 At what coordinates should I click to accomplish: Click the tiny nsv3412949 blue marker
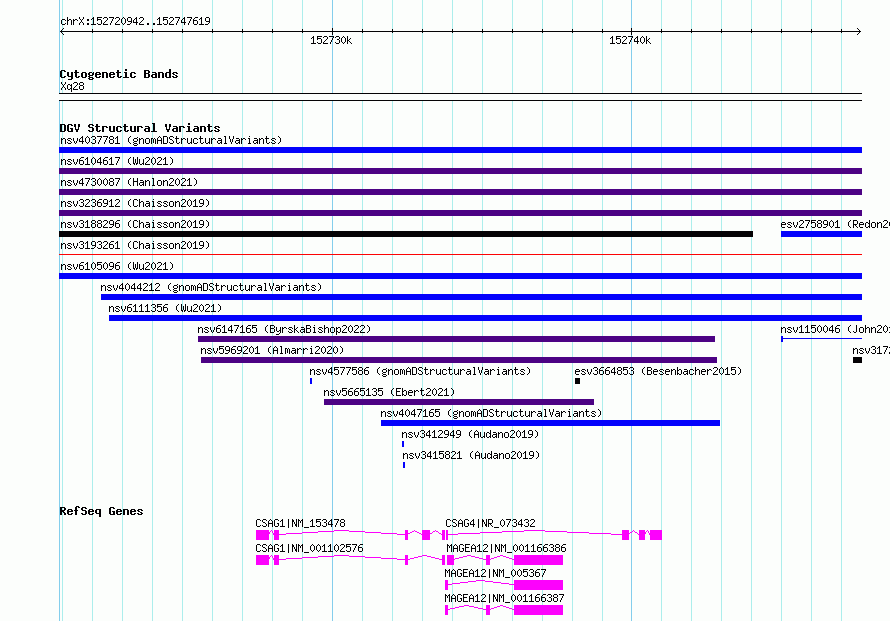403,444
